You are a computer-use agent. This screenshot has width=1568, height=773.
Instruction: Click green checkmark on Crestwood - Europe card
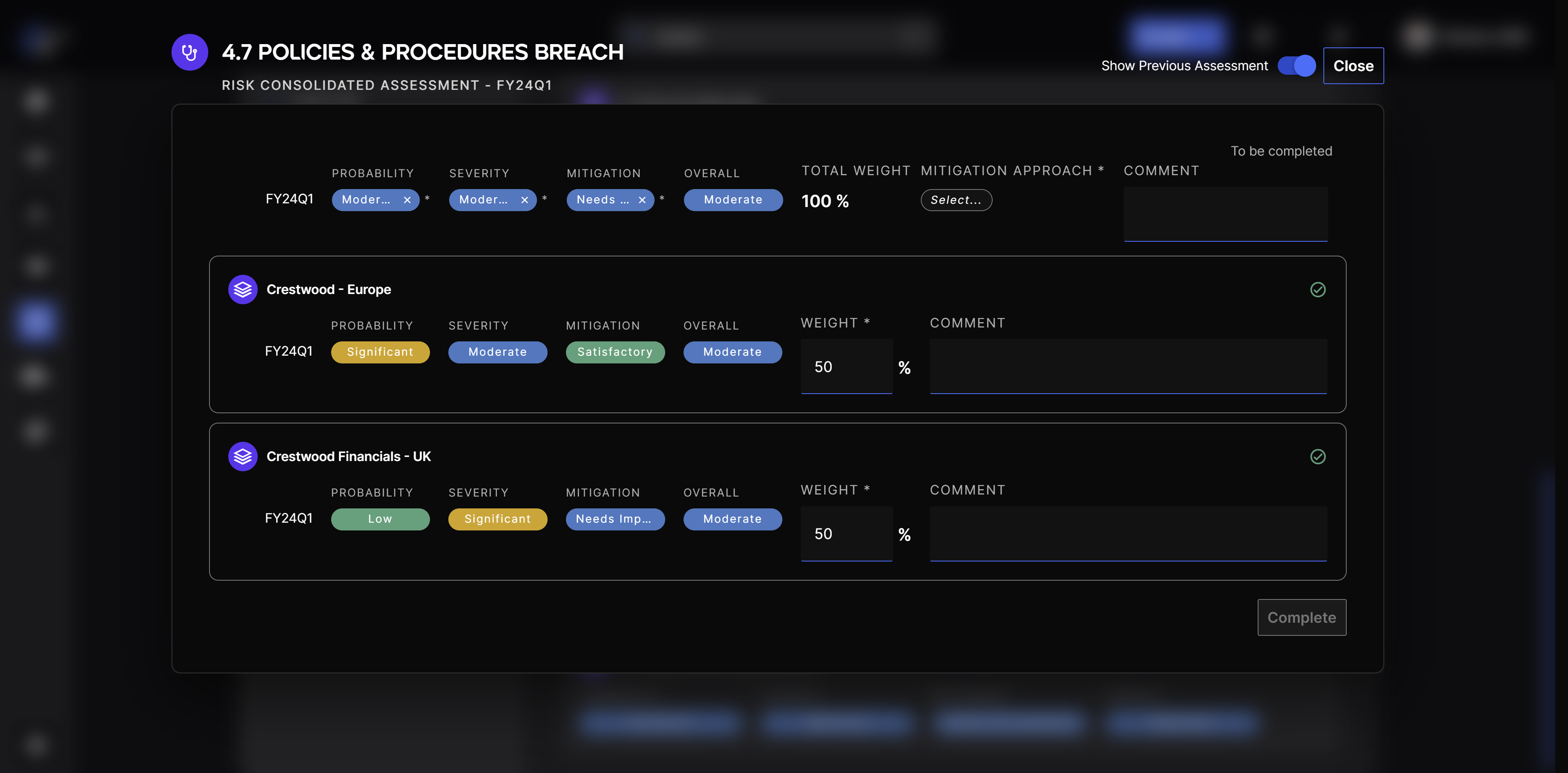1317,290
